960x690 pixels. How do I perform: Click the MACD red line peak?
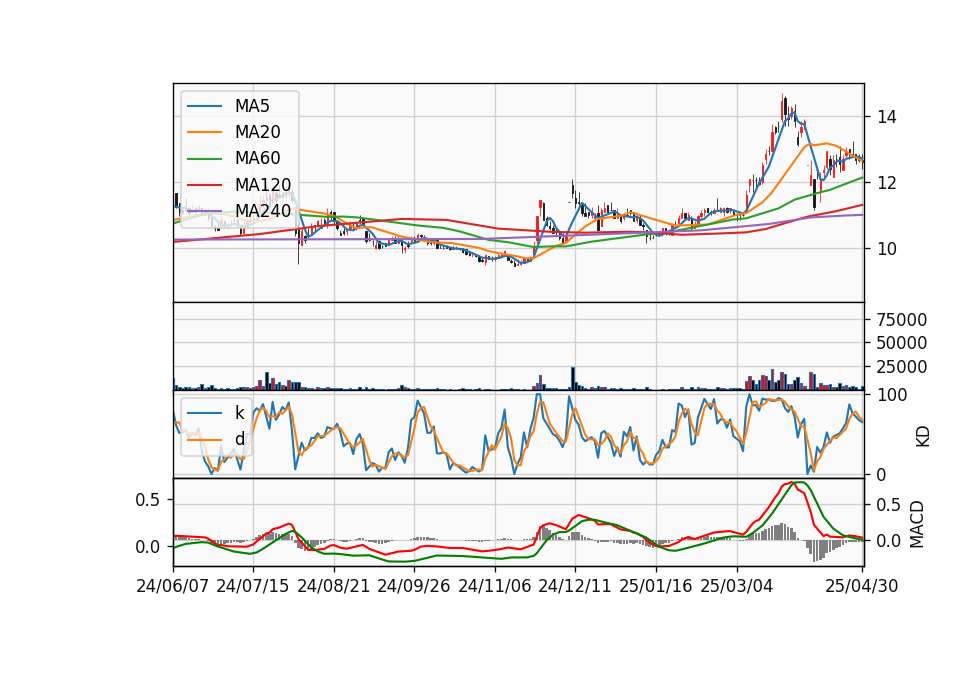coord(790,482)
